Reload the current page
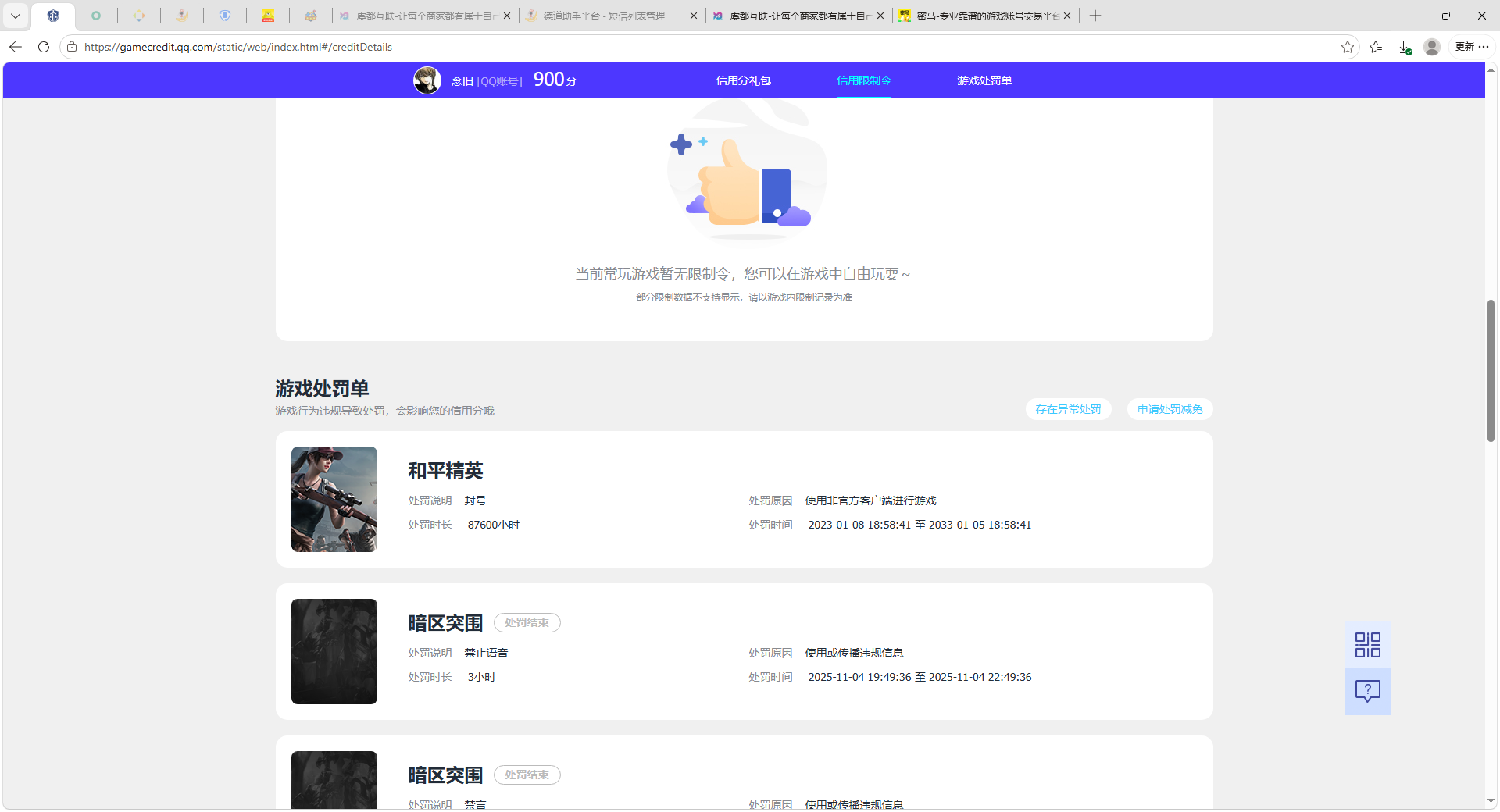Screen dimensions: 1500x812 point(44,47)
